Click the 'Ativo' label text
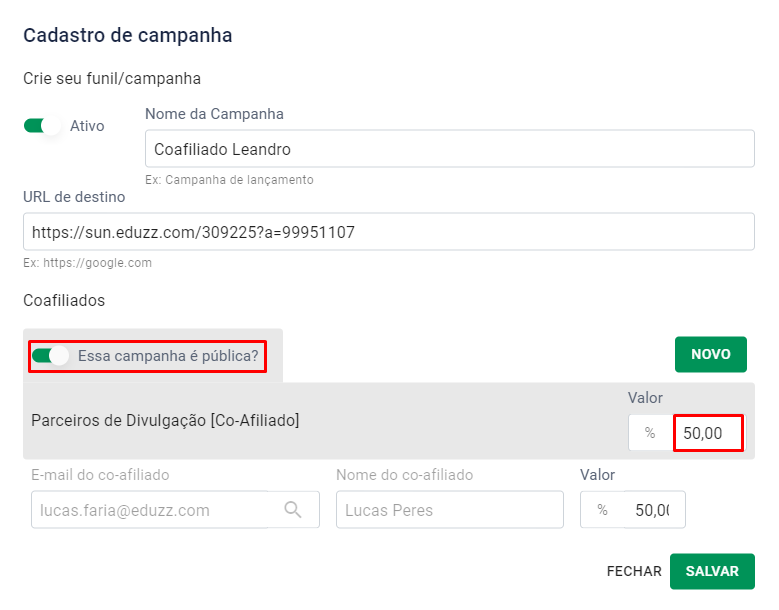779x610 pixels. tap(87, 126)
